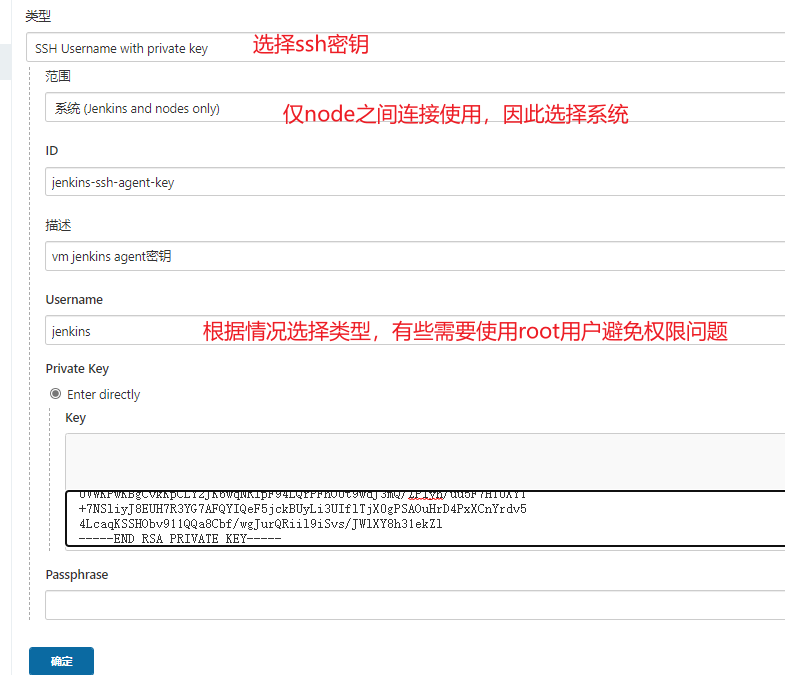Click the key line starting with 4LcaqKSSH0bv
Screen dimensions: 785x675
pyautogui.click(x=260, y=524)
